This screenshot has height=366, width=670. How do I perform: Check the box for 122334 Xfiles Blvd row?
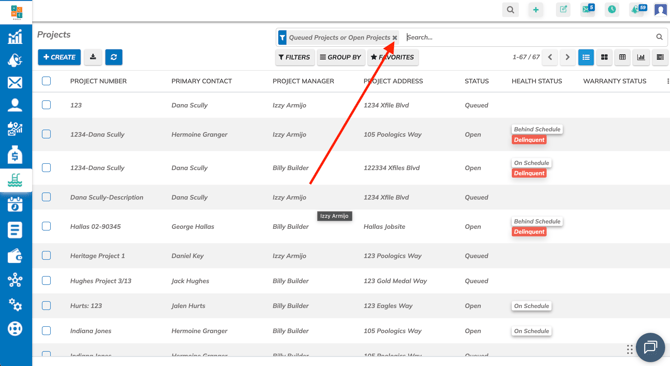point(46,167)
